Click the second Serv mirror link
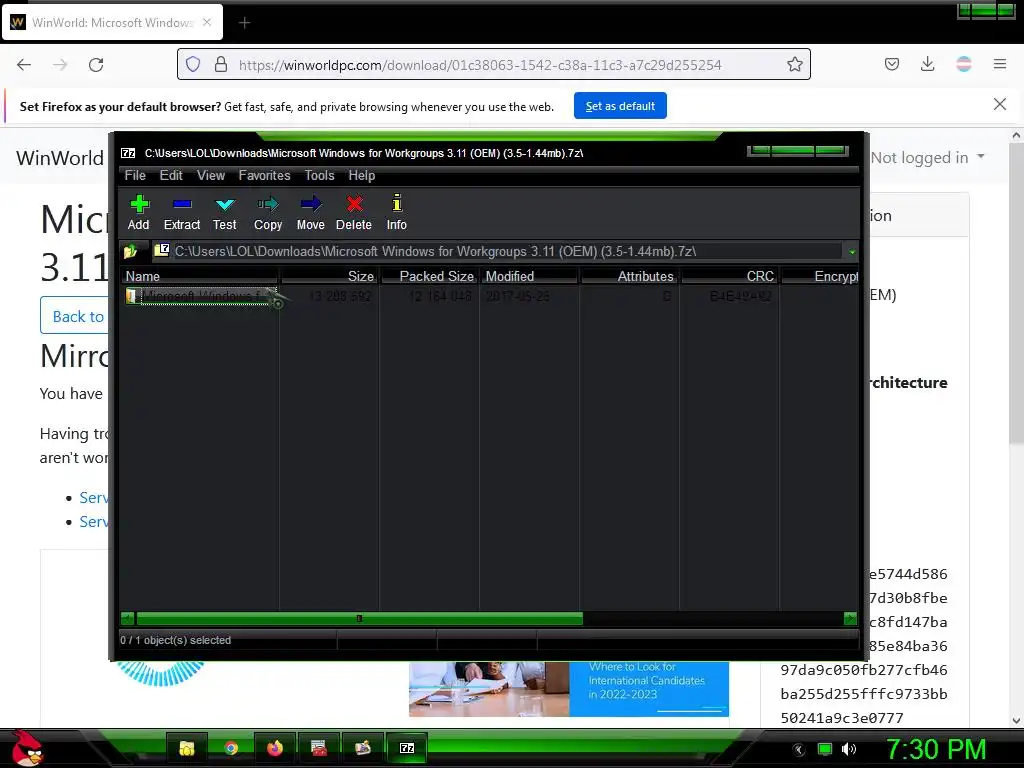The width and height of the screenshot is (1024, 768). coord(94,522)
